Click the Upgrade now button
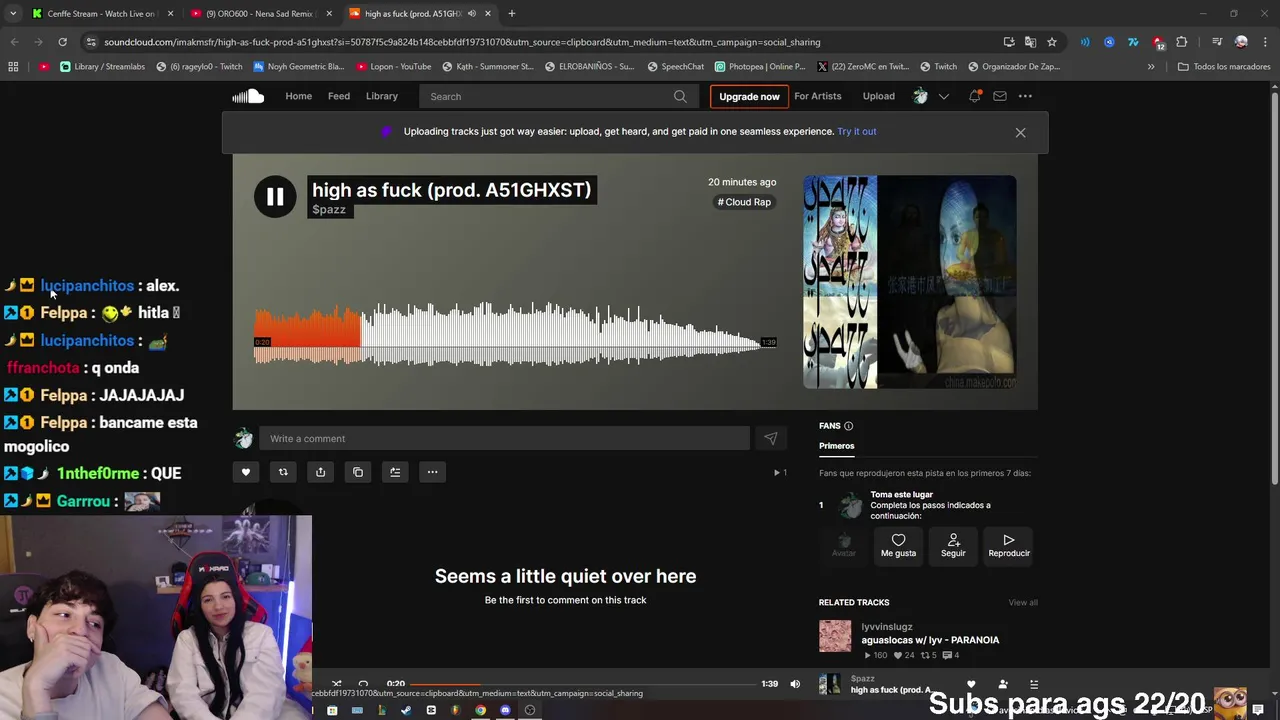 [x=749, y=97]
